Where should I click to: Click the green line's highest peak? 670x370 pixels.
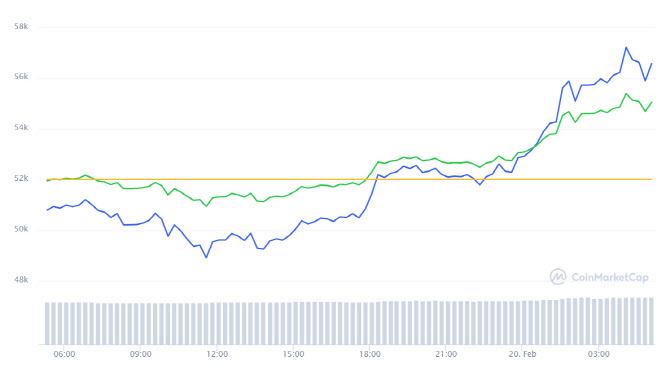click(626, 94)
